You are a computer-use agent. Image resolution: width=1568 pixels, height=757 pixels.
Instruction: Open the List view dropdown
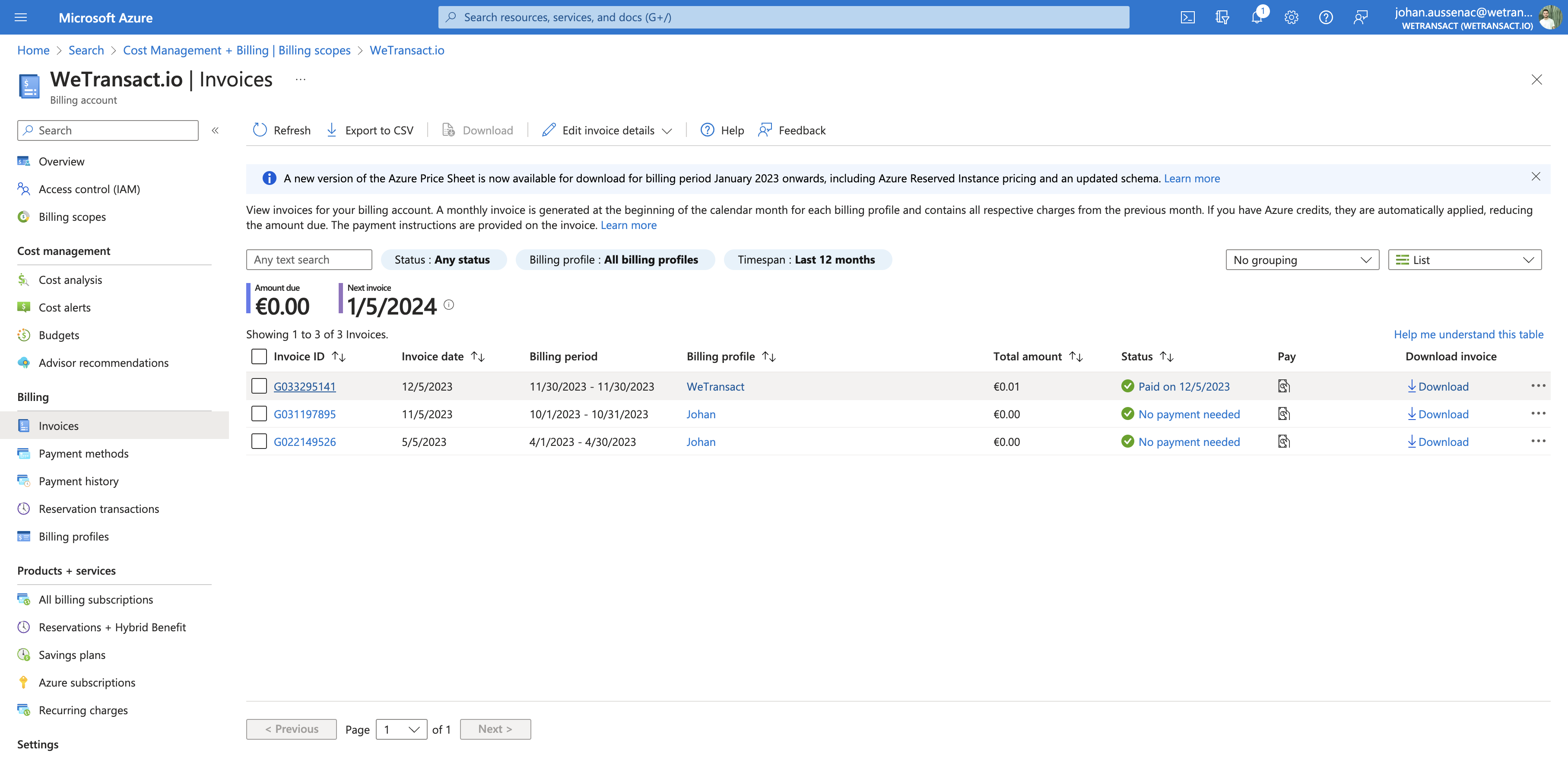pyautogui.click(x=1464, y=260)
